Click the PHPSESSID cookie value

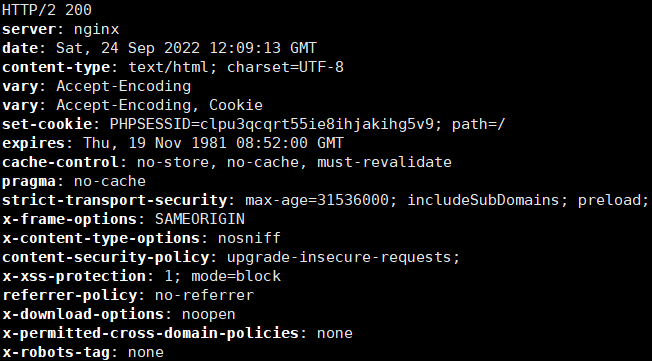pos(272,125)
